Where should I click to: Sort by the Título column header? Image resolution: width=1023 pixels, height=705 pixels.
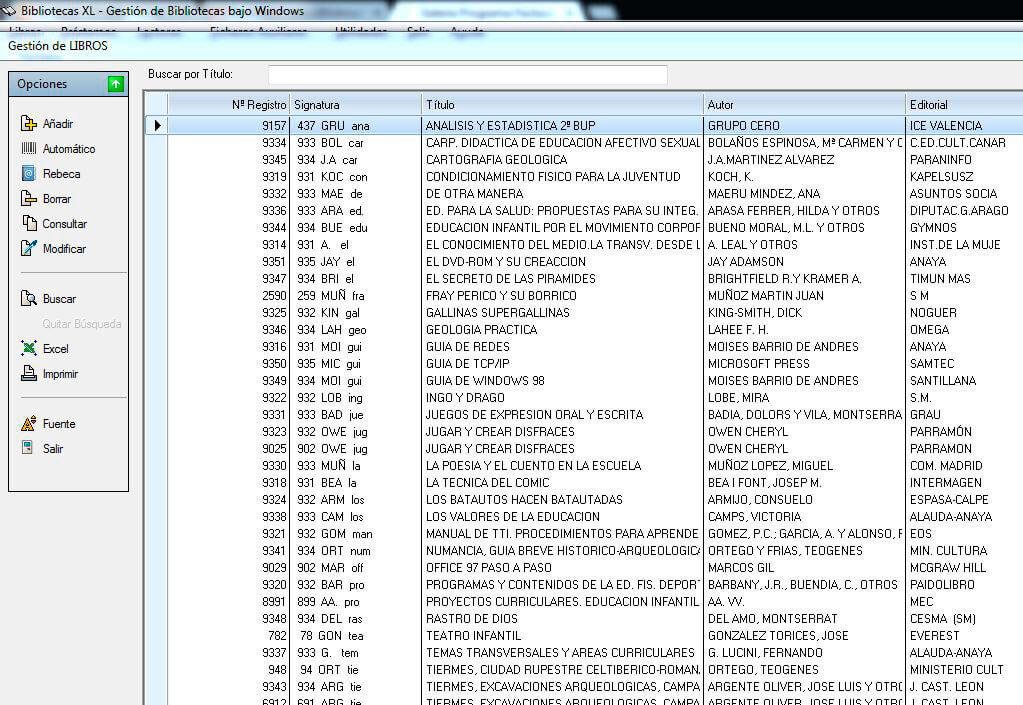click(x=562, y=104)
